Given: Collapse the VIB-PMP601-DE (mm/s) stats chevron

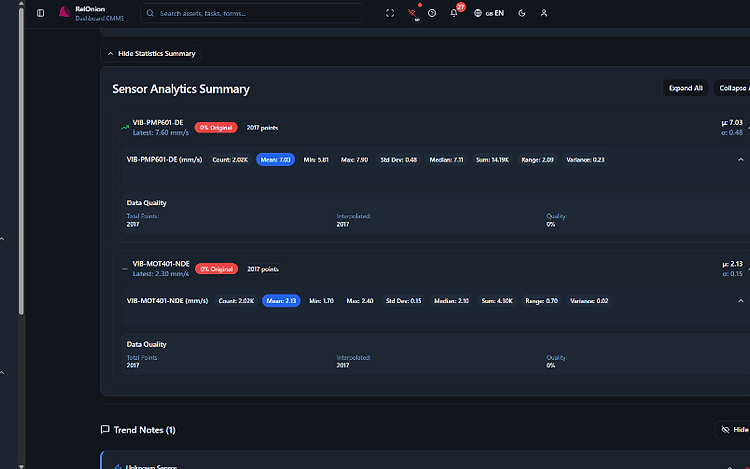Looking at the screenshot, I should coord(740,160).
